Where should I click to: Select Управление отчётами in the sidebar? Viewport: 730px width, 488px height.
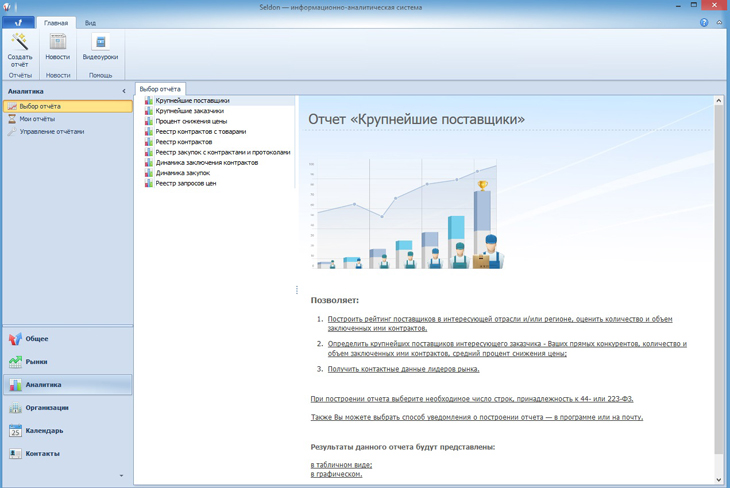pos(52,132)
